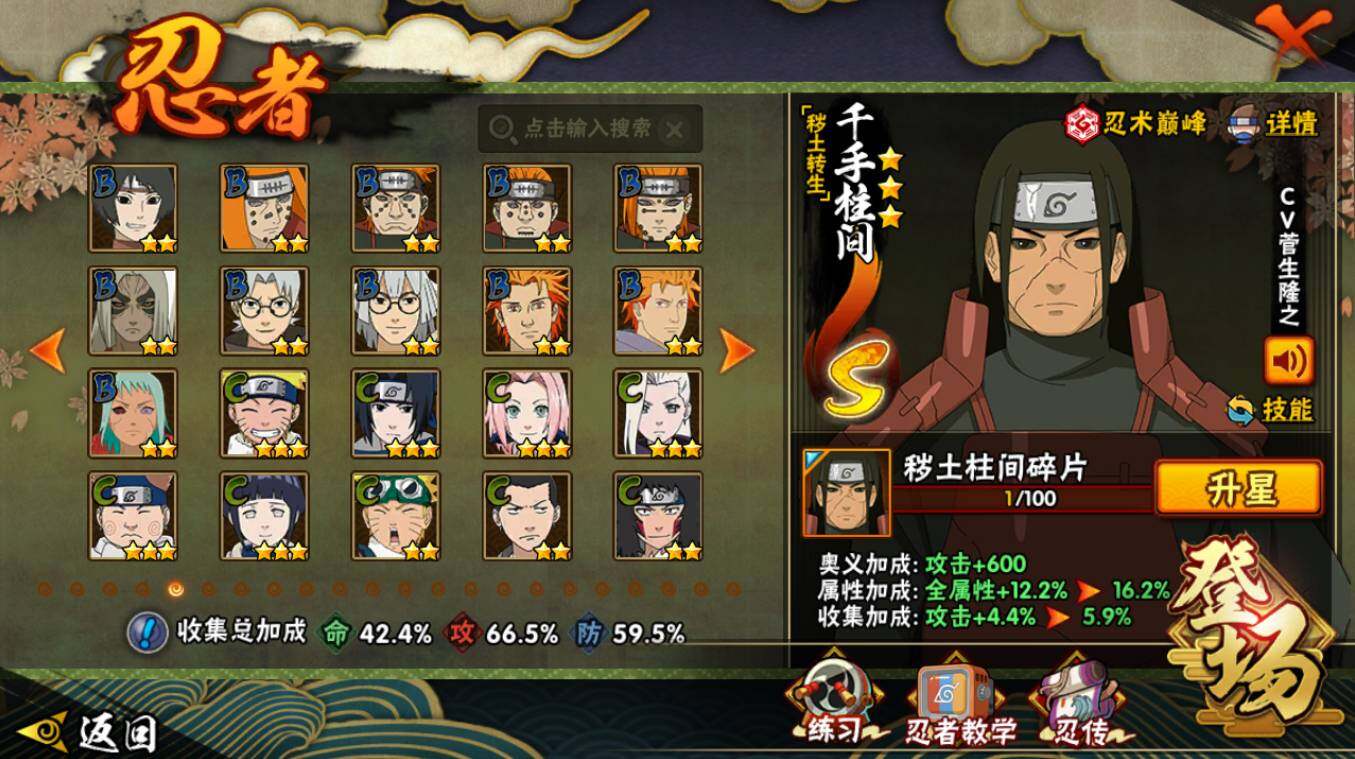Clear the search field with X
The height and width of the screenshot is (759, 1355).
pyautogui.click(x=676, y=129)
